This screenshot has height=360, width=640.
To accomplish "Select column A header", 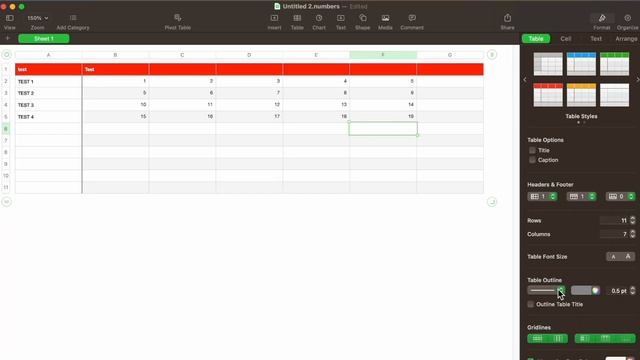I will point(49,55).
